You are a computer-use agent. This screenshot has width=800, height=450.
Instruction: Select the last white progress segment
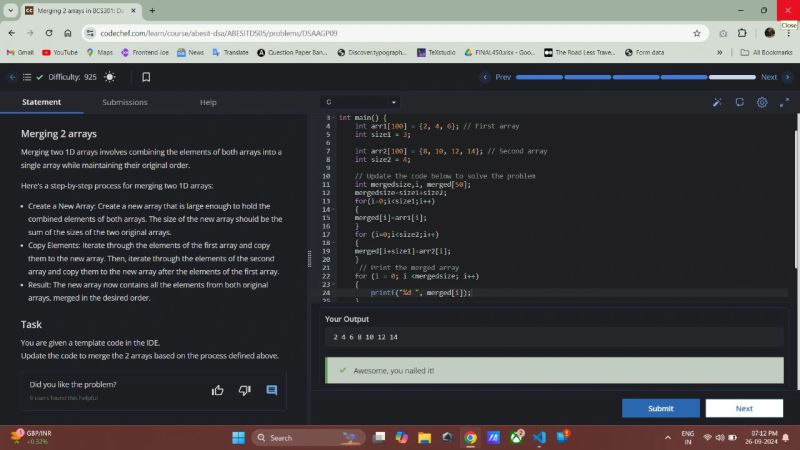[x=732, y=77]
